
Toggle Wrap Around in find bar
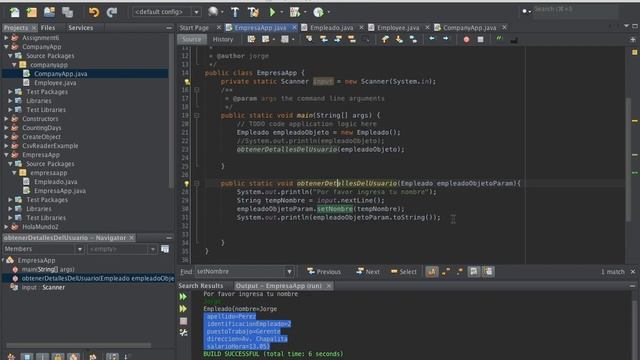[488, 271]
